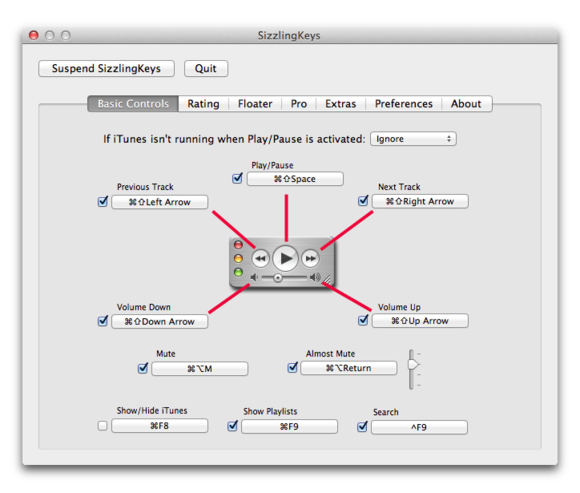Viewport: 580px width, 493px height.
Task: Click the Mute shortcut field
Action: point(199,369)
